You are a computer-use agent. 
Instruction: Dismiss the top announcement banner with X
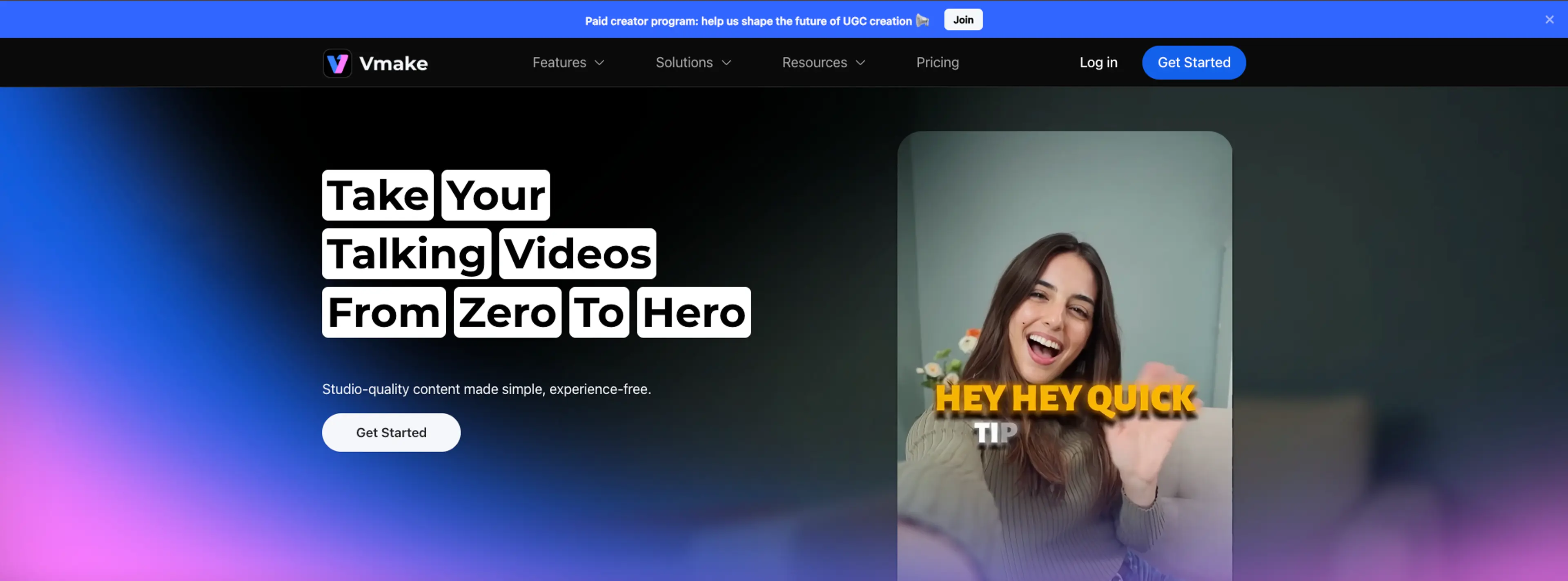click(x=1549, y=20)
